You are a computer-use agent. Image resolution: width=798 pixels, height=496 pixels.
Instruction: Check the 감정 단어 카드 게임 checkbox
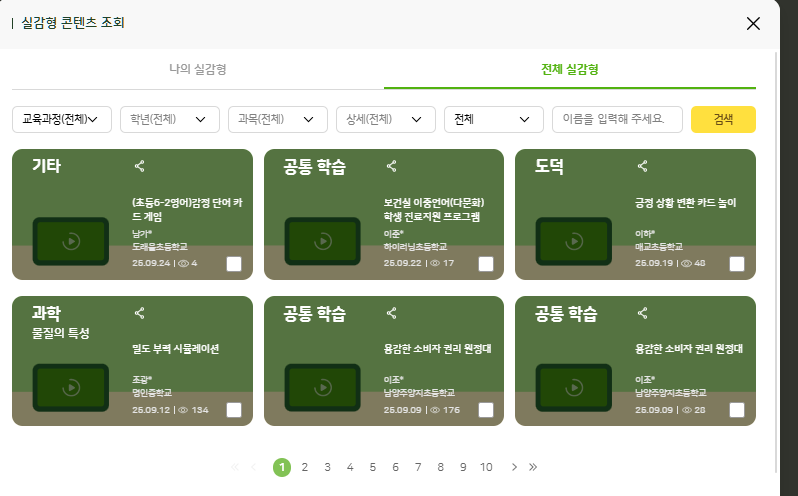click(234, 264)
